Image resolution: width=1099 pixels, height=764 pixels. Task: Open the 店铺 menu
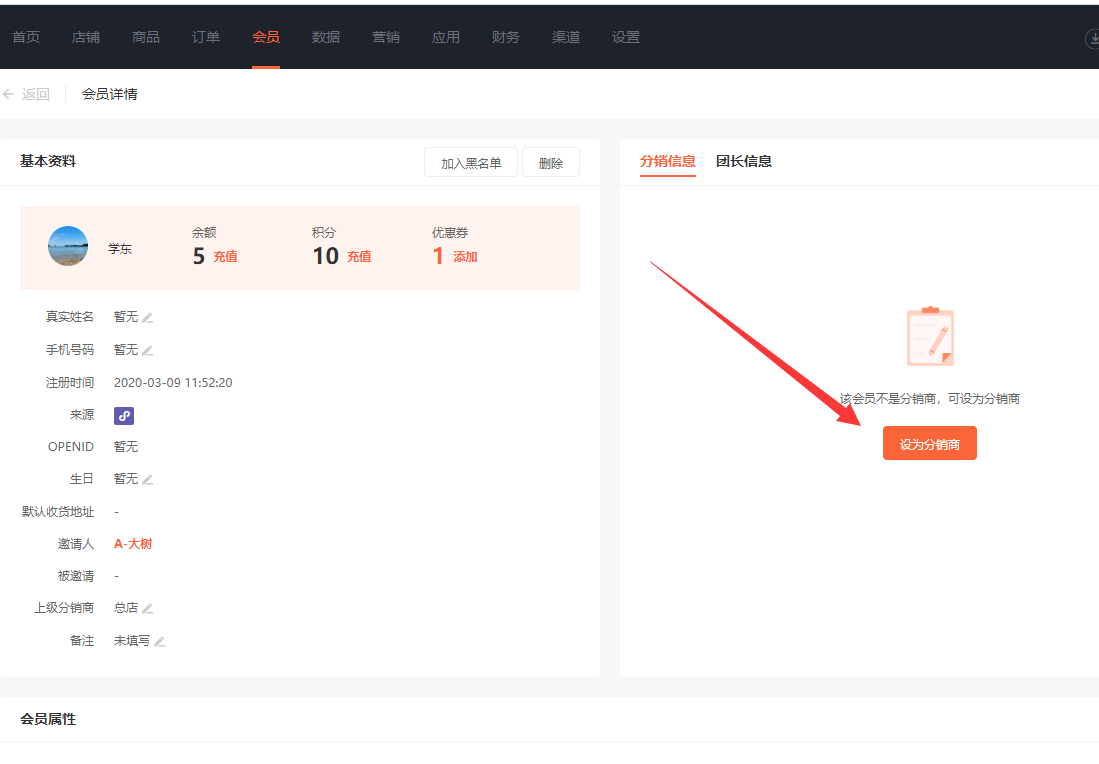point(86,37)
